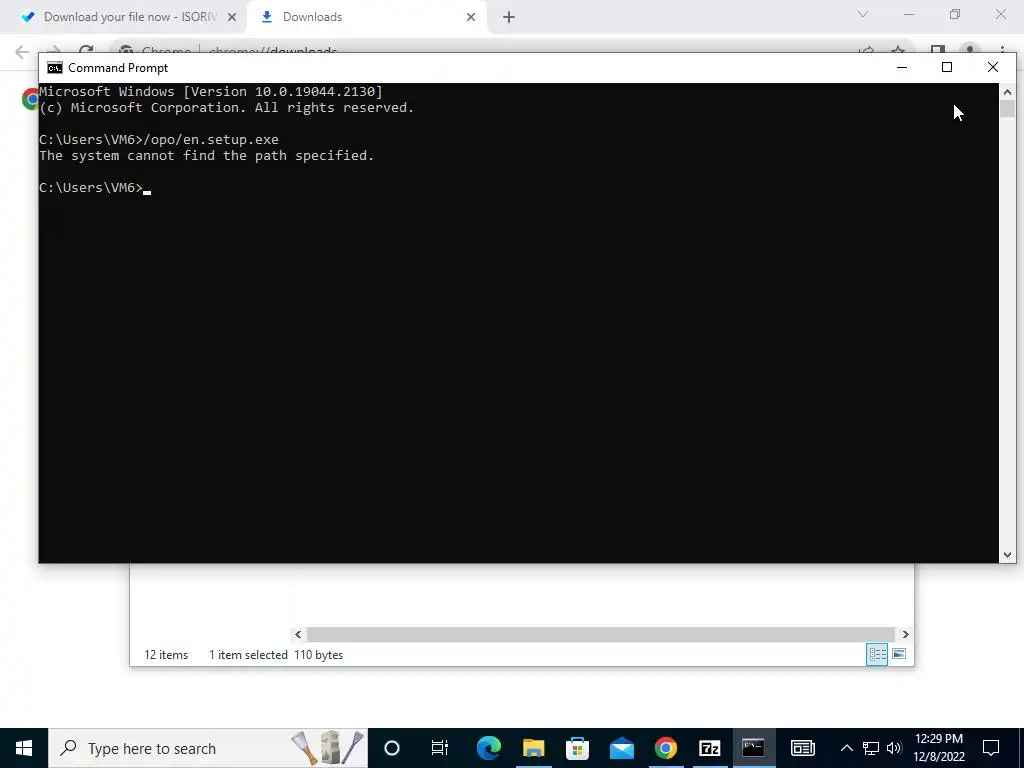1024x768 pixels.
Task: Launch Microsoft Edge from the taskbar
Action: 488,748
